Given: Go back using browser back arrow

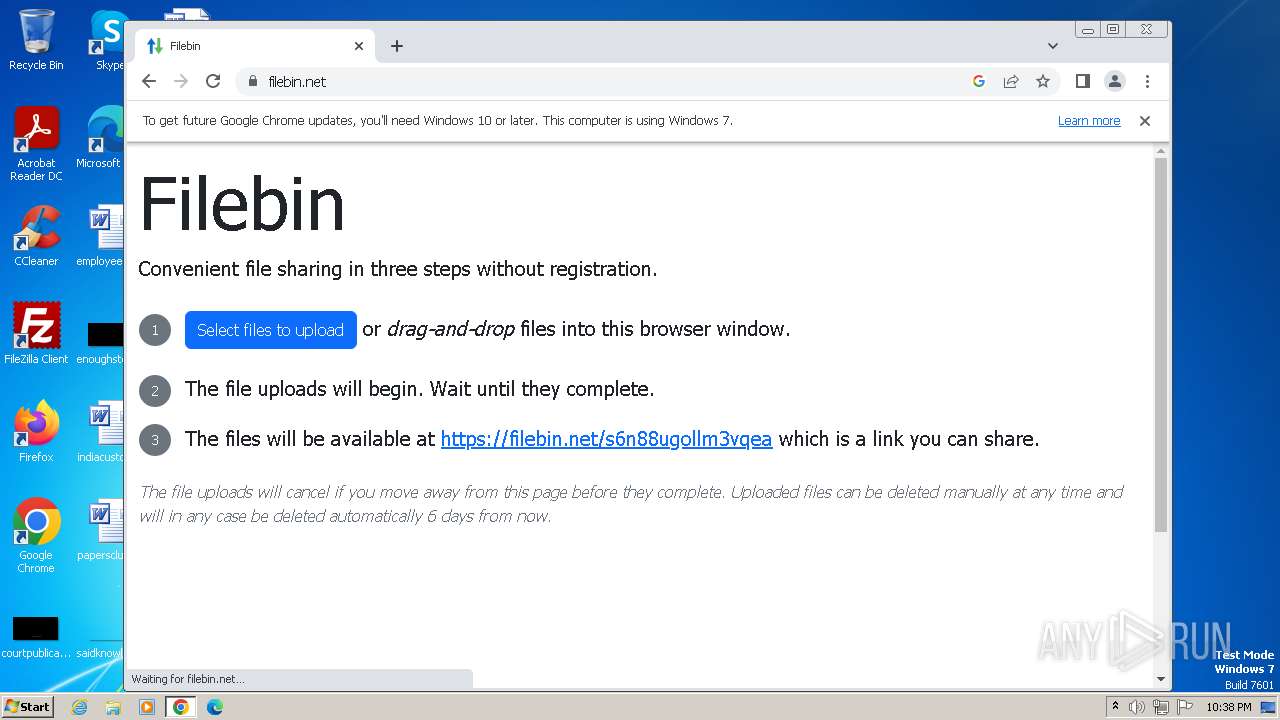Looking at the screenshot, I should (149, 82).
